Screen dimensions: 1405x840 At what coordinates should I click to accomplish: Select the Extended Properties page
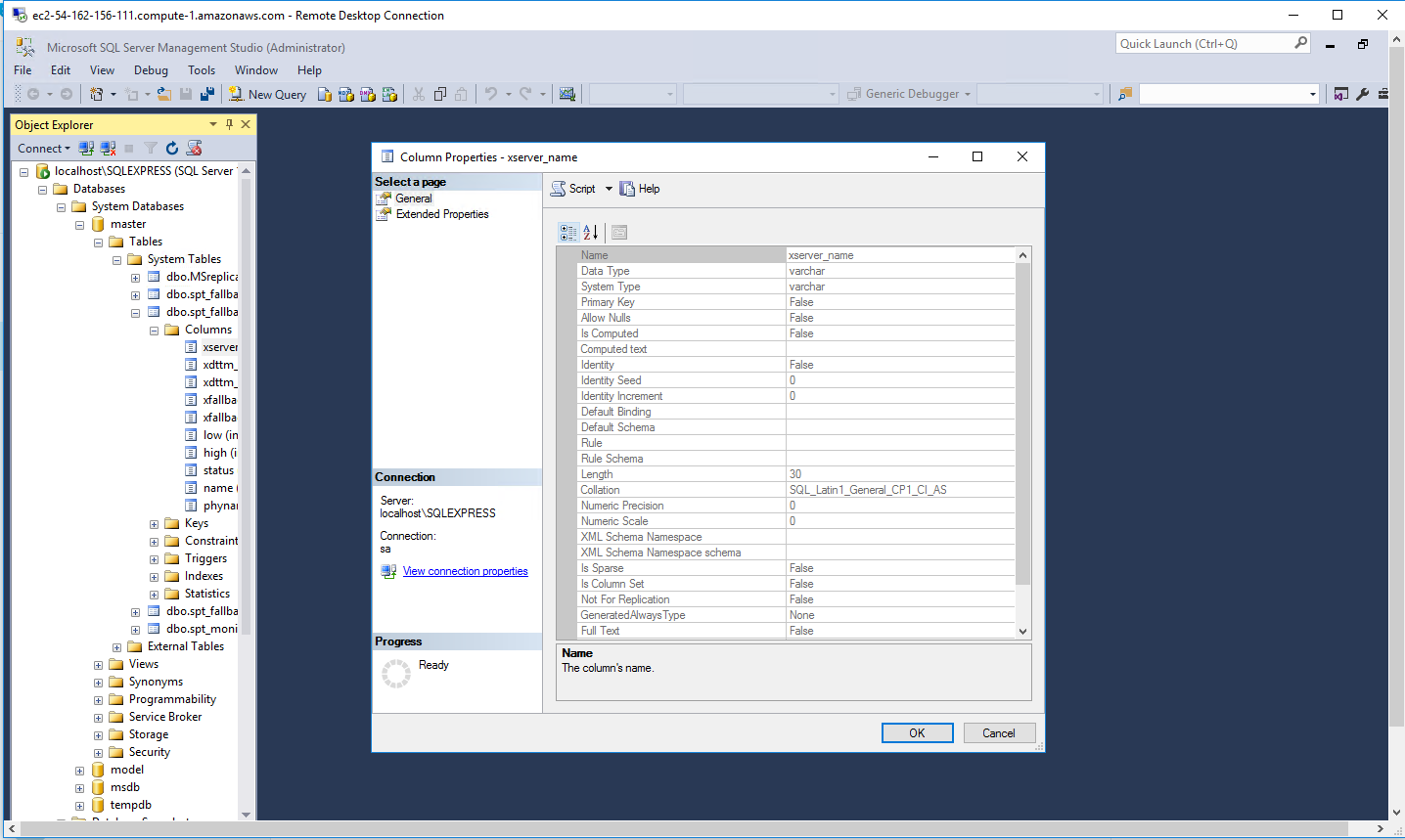pyautogui.click(x=441, y=214)
